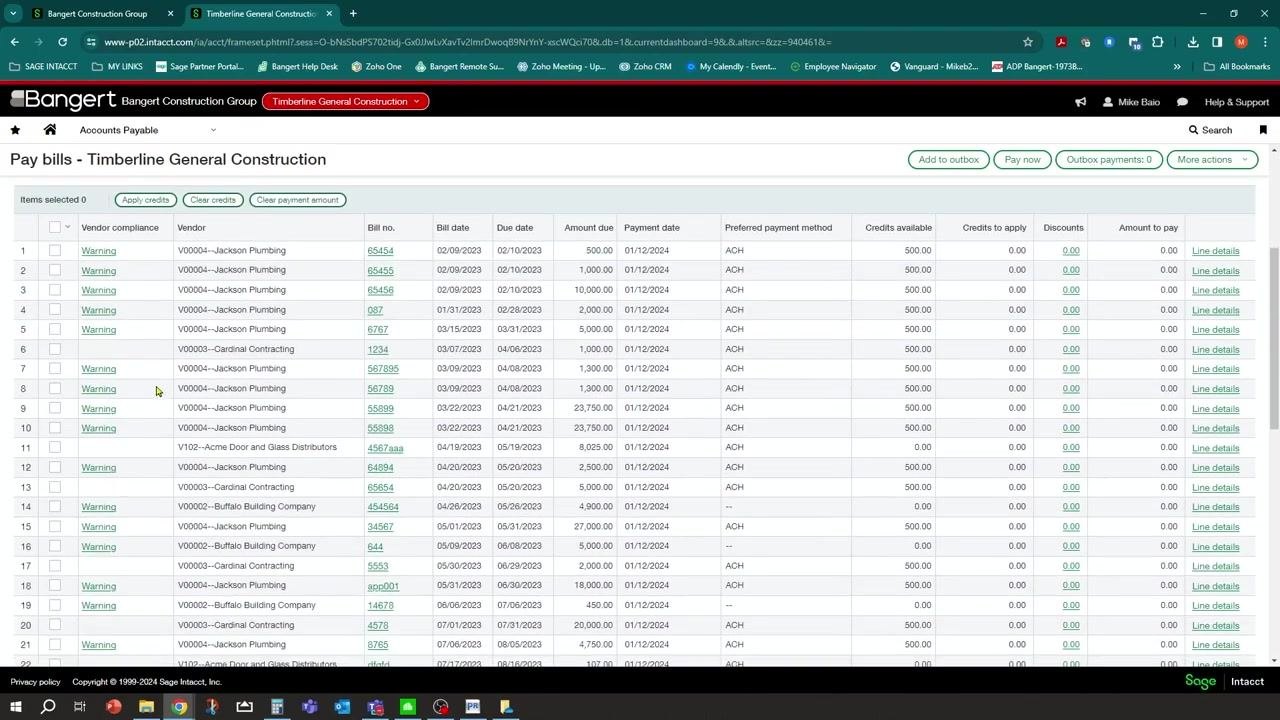The height and width of the screenshot is (720, 1280).
Task: Reload the page in the browser
Action: pyautogui.click(x=62, y=42)
